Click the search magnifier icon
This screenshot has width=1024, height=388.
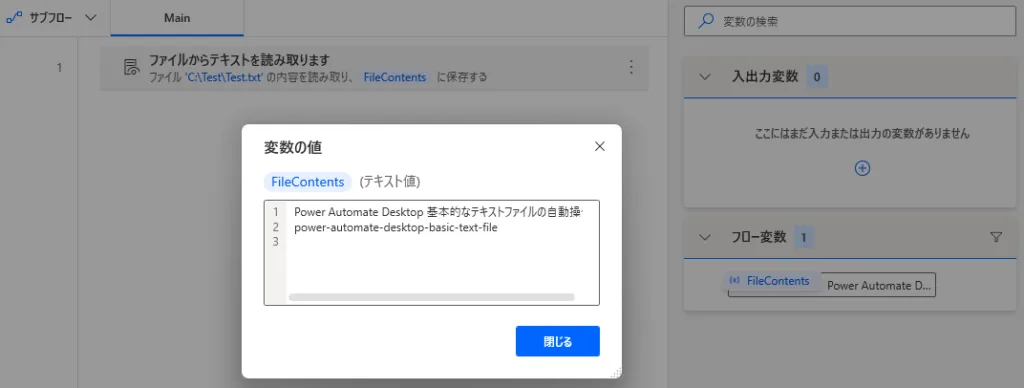pos(705,22)
